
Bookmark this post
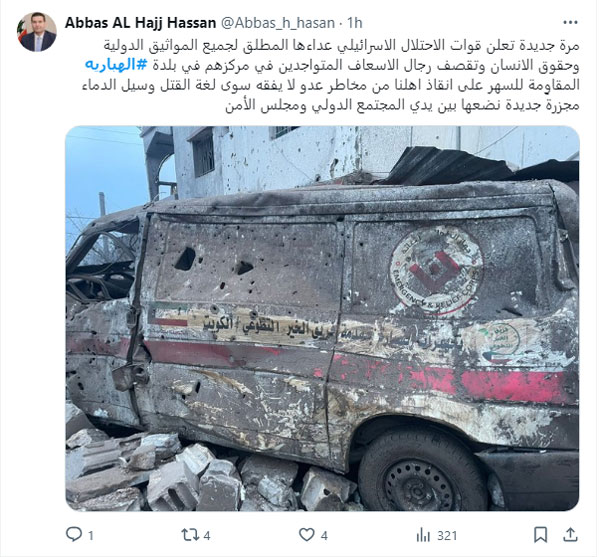click(540, 535)
